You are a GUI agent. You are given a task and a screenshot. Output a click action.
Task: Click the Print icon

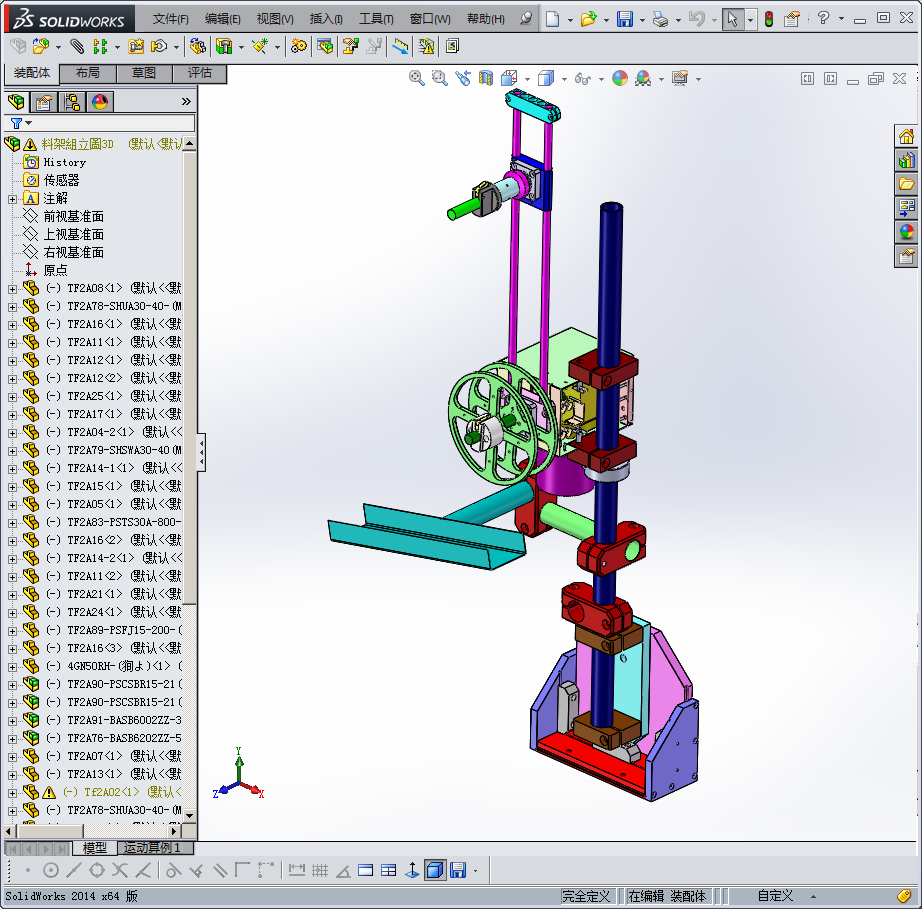(660, 19)
